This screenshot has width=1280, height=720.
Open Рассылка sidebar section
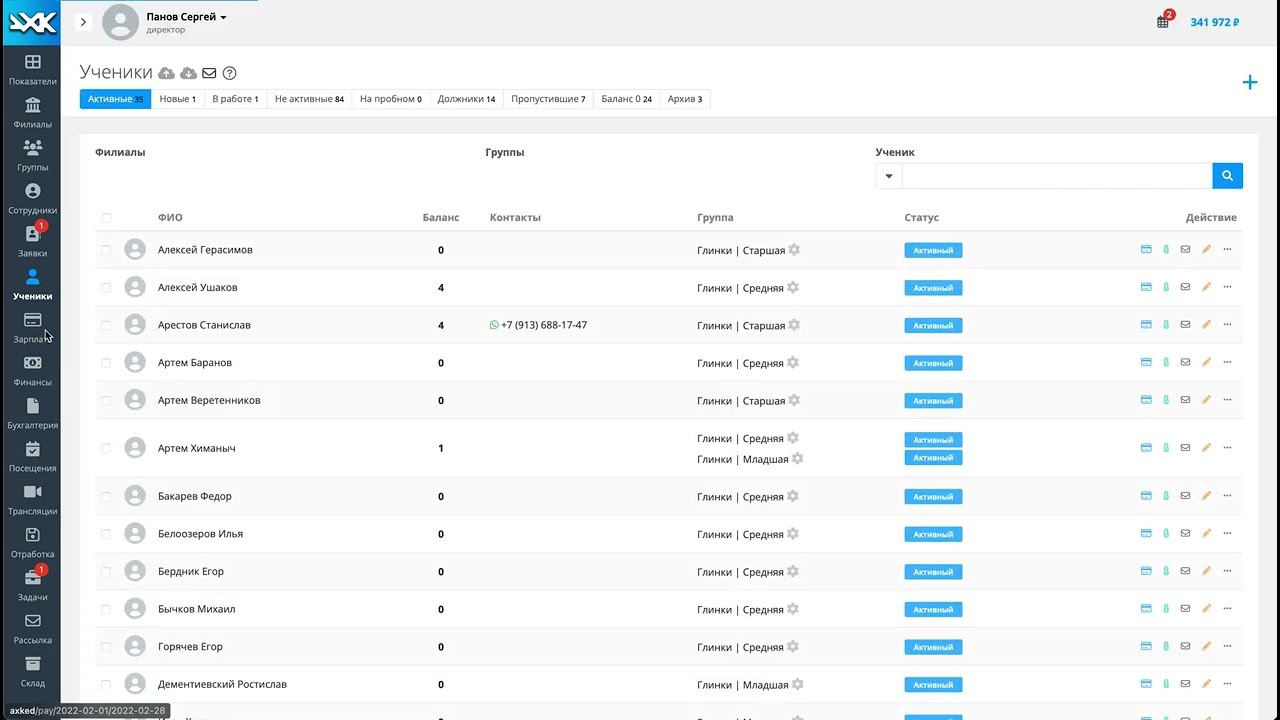point(32,629)
